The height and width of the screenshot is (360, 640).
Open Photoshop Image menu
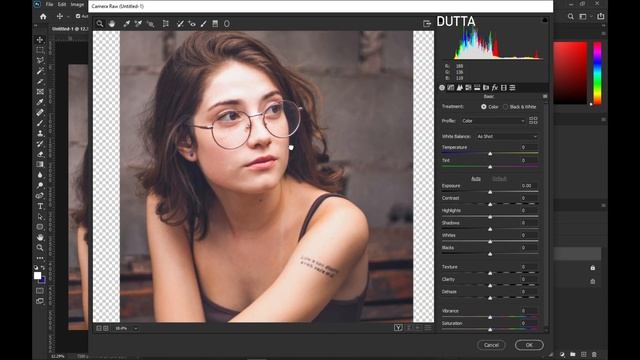pos(77,4)
